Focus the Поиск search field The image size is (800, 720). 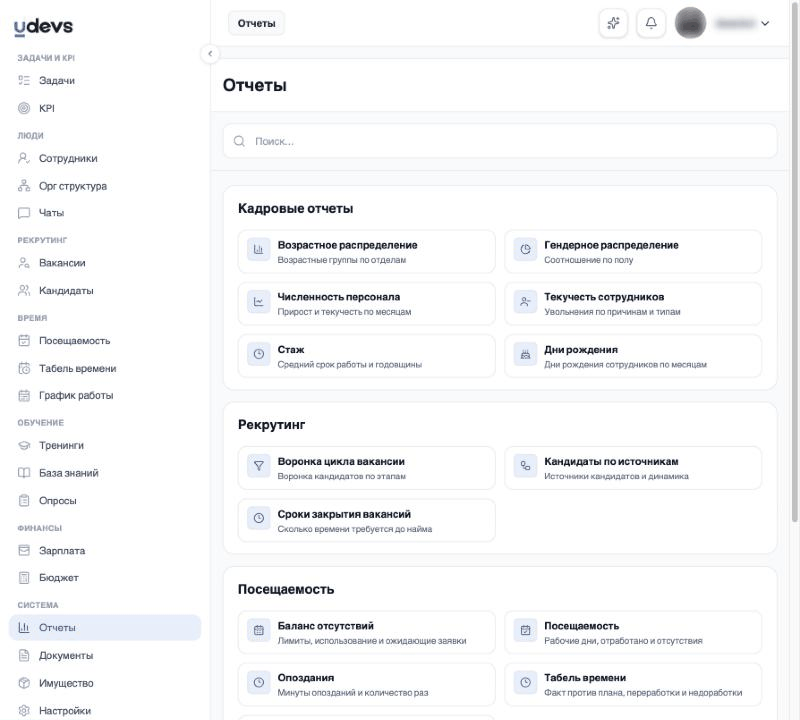click(500, 141)
